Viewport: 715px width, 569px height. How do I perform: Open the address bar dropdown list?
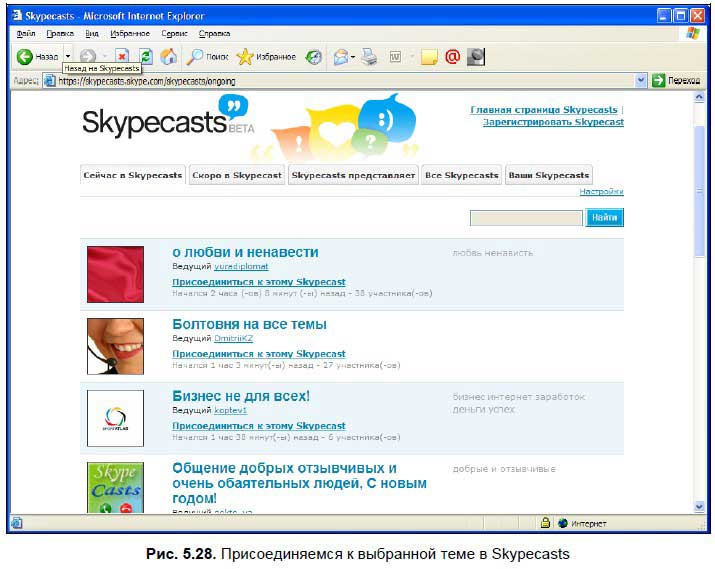641,80
